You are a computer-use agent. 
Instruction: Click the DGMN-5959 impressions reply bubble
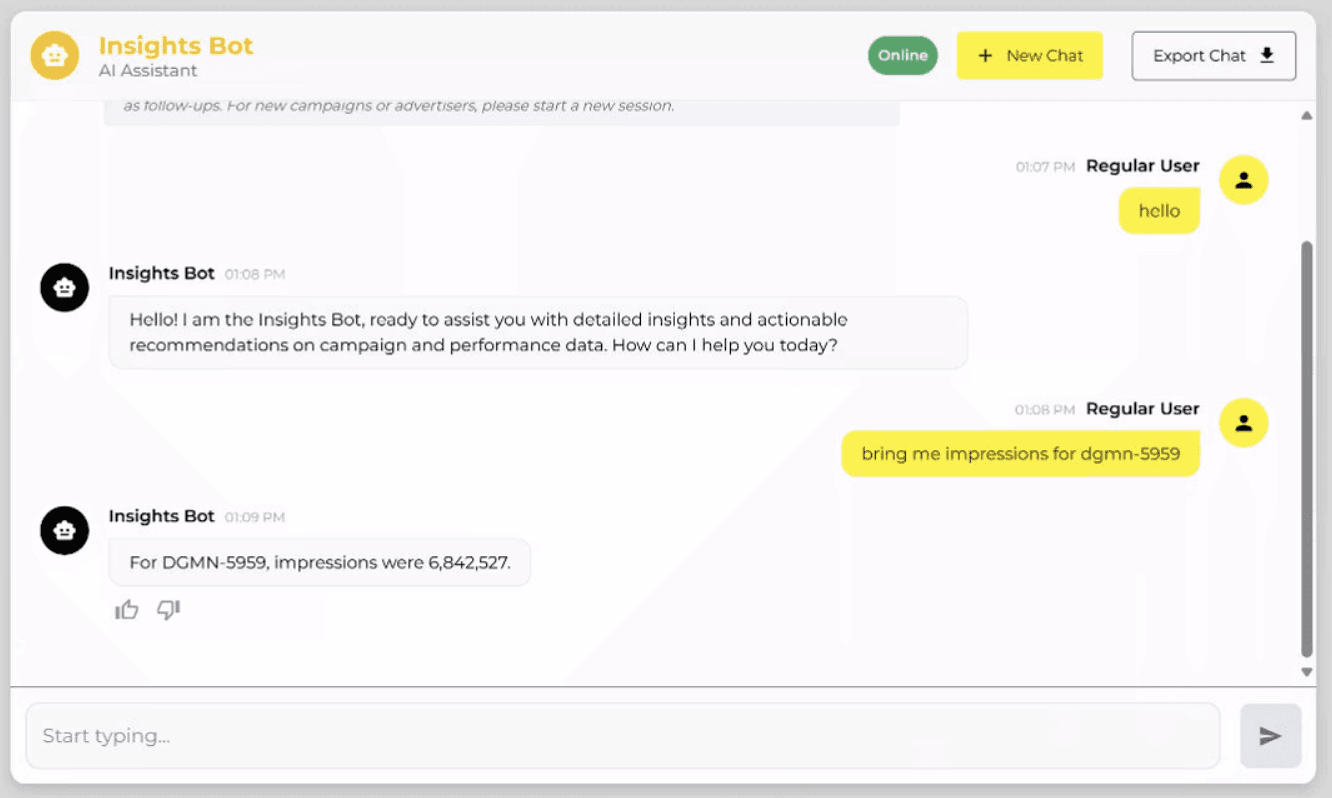[x=318, y=561]
